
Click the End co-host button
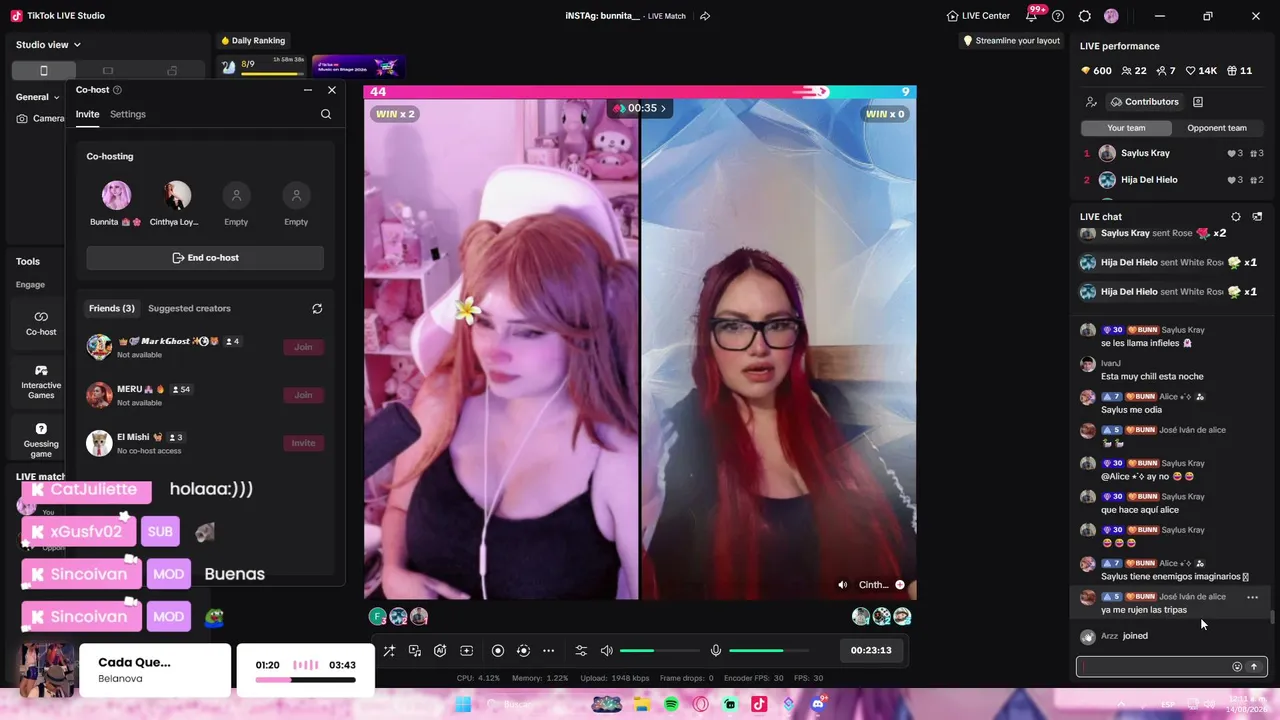(205, 258)
